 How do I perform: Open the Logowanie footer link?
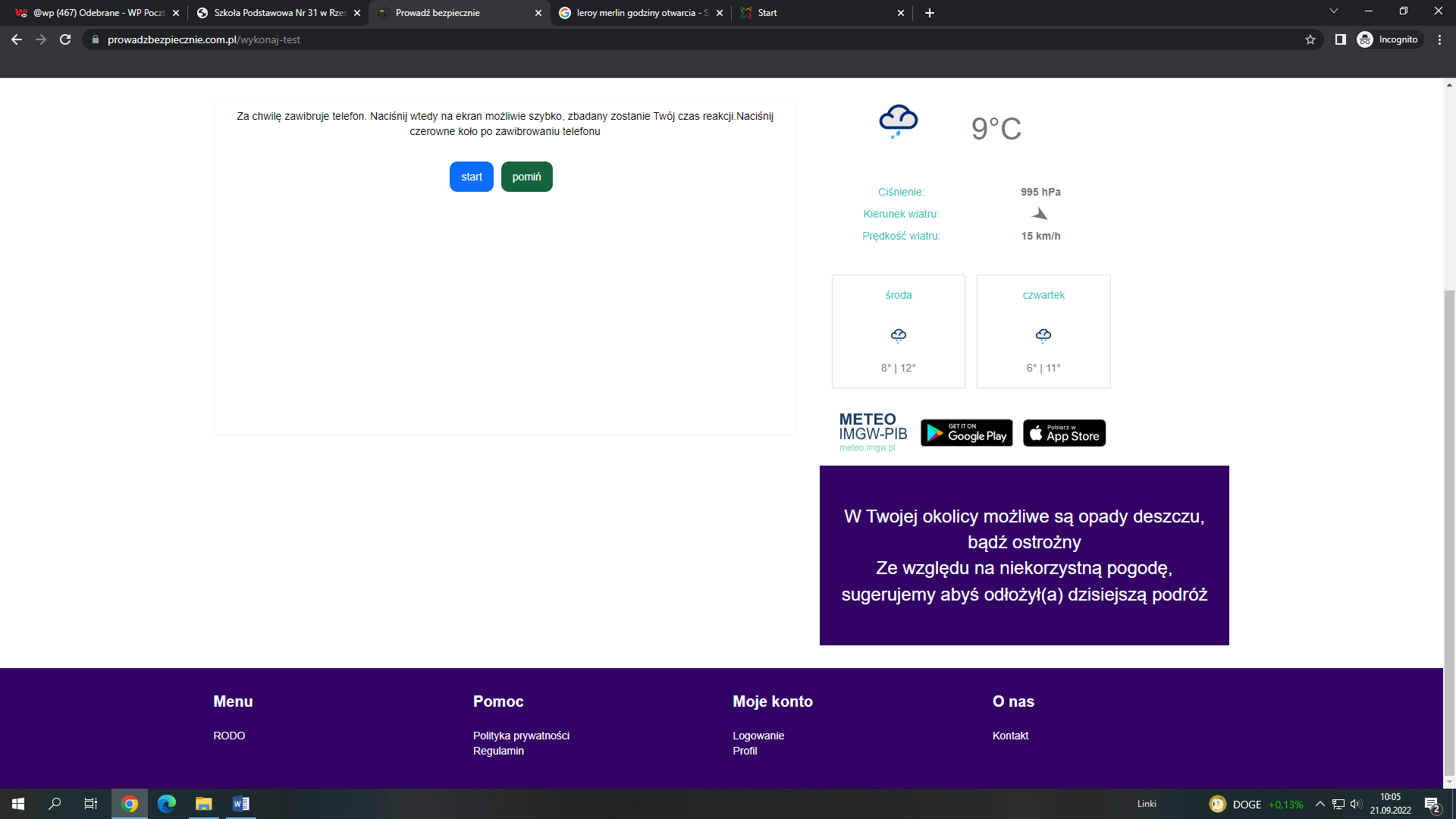(758, 736)
